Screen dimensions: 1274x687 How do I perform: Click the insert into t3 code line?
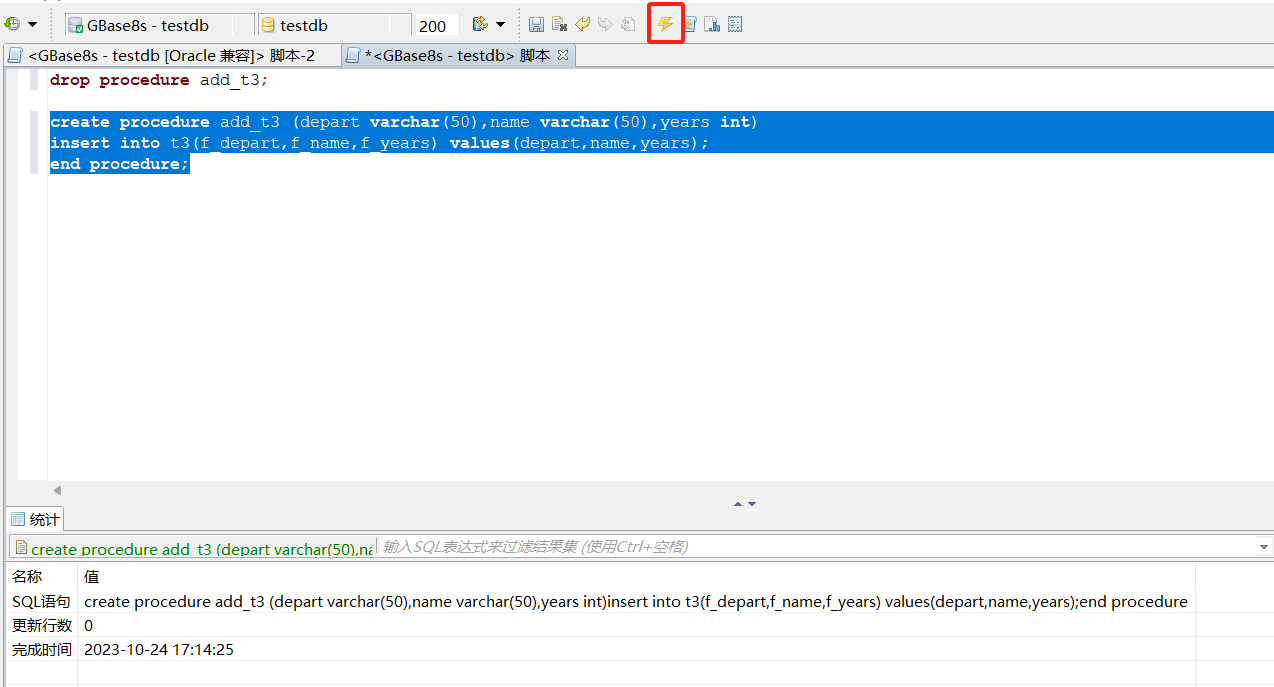coord(379,143)
